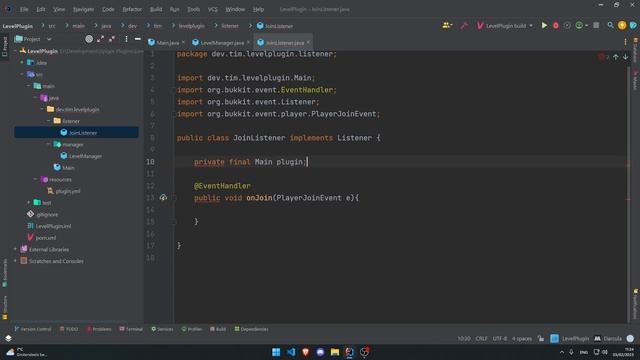Close the JoinListener.java tab
640x360 pixels.
(308, 42)
